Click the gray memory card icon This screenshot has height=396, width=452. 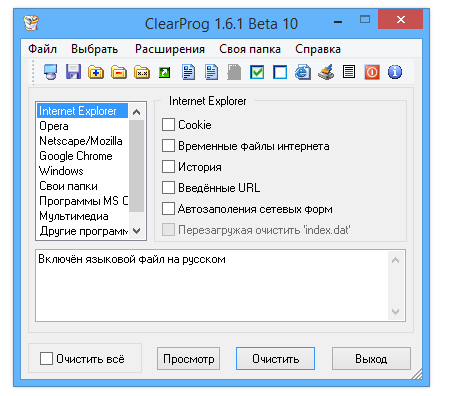[x=234, y=72]
